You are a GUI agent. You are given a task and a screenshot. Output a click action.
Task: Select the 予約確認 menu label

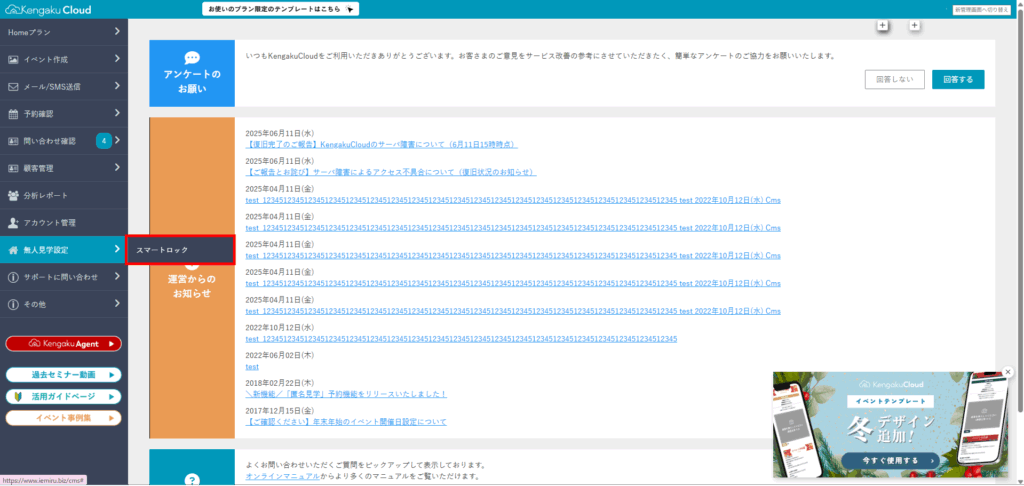coord(39,114)
